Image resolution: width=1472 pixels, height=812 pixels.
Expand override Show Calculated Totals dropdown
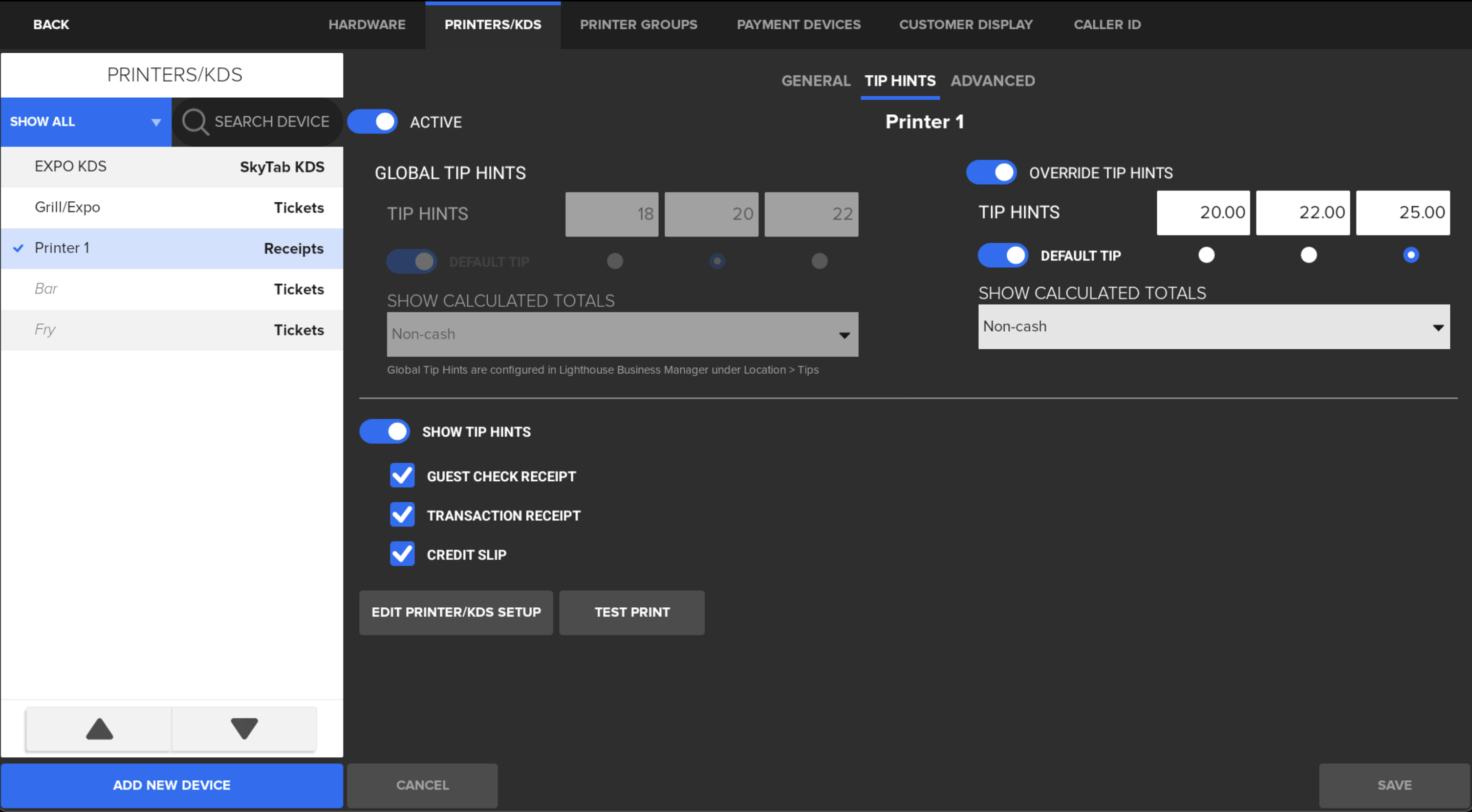pos(1213,327)
